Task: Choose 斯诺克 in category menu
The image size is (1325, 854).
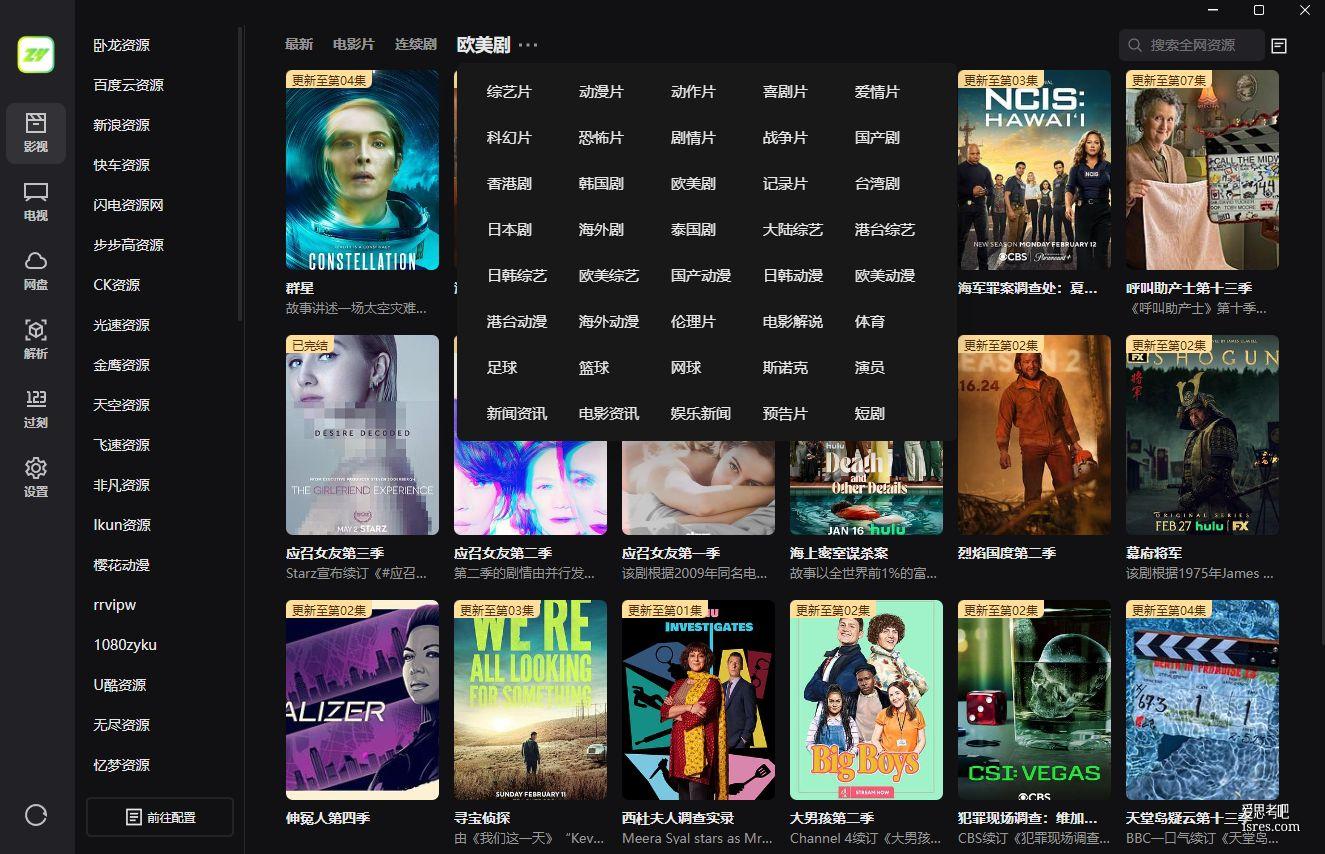Action: (785, 367)
